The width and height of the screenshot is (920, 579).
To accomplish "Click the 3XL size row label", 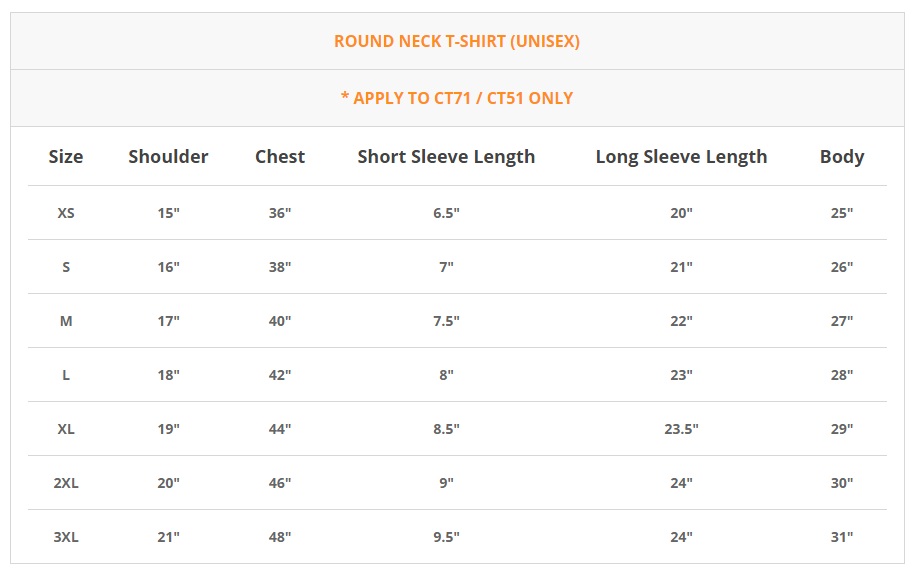I will pyautogui.click(x=66, y=537).
